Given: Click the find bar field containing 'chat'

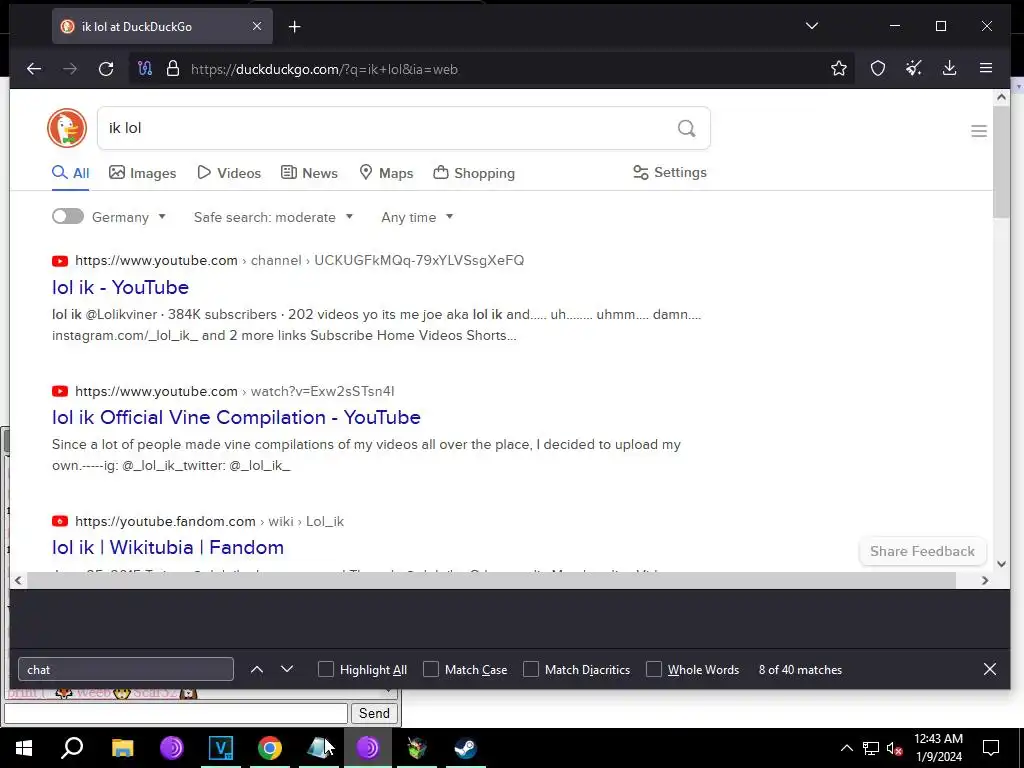Looking at the screenshot, I should 126,669.
